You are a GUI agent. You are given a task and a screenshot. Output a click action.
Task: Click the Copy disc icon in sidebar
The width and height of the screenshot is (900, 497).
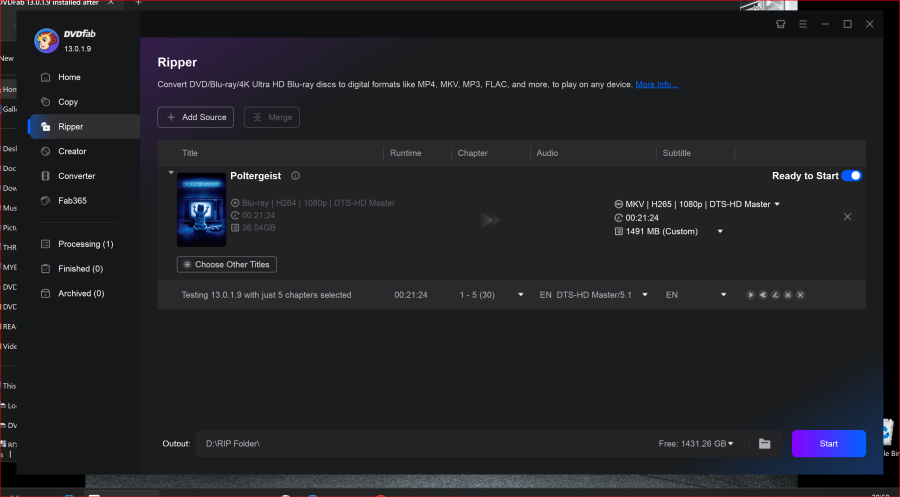[45, 102]
